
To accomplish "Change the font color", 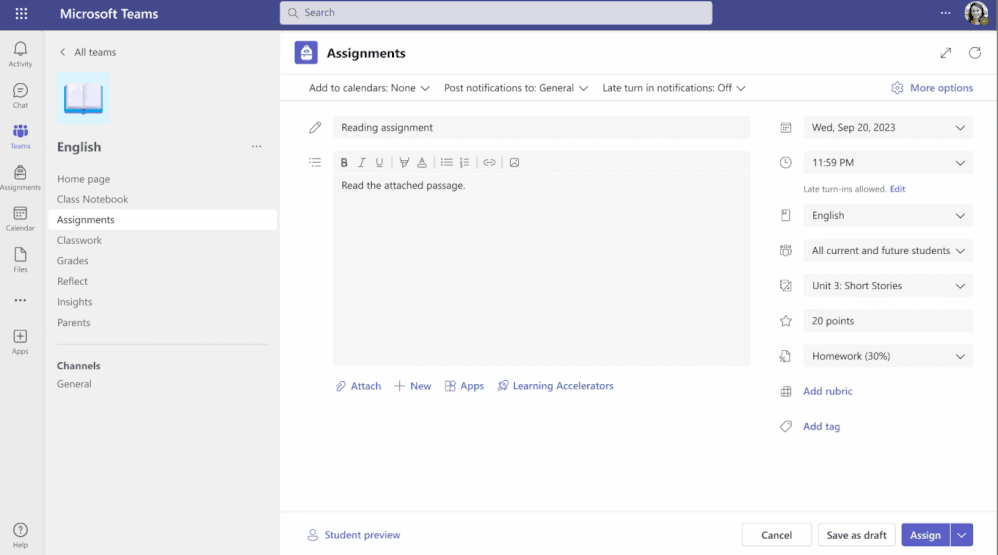I will (x=422, y=162).
